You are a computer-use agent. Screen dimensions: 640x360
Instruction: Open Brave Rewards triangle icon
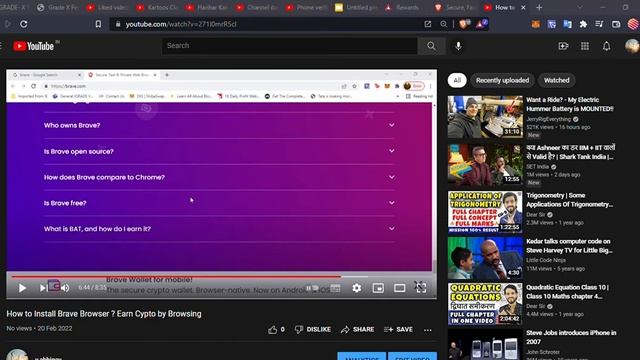[x=481, y=24]
